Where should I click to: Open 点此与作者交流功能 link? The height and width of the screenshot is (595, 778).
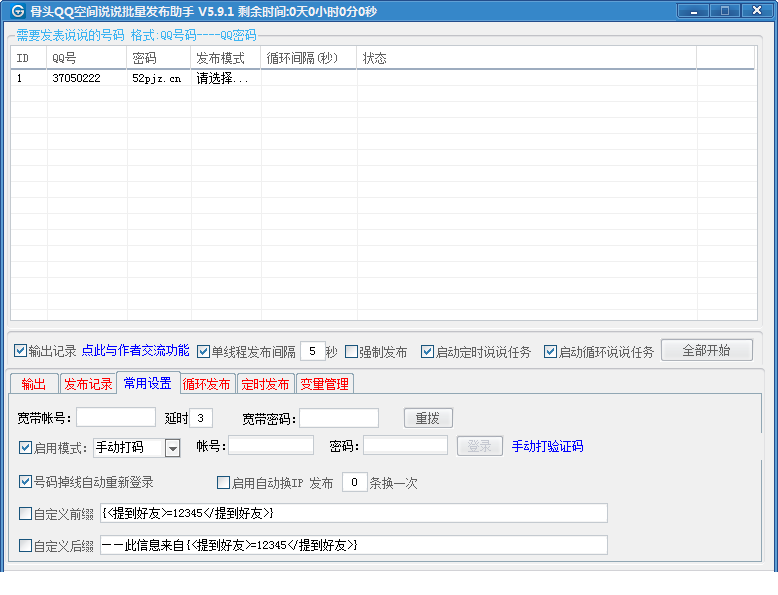pos(135,351)
